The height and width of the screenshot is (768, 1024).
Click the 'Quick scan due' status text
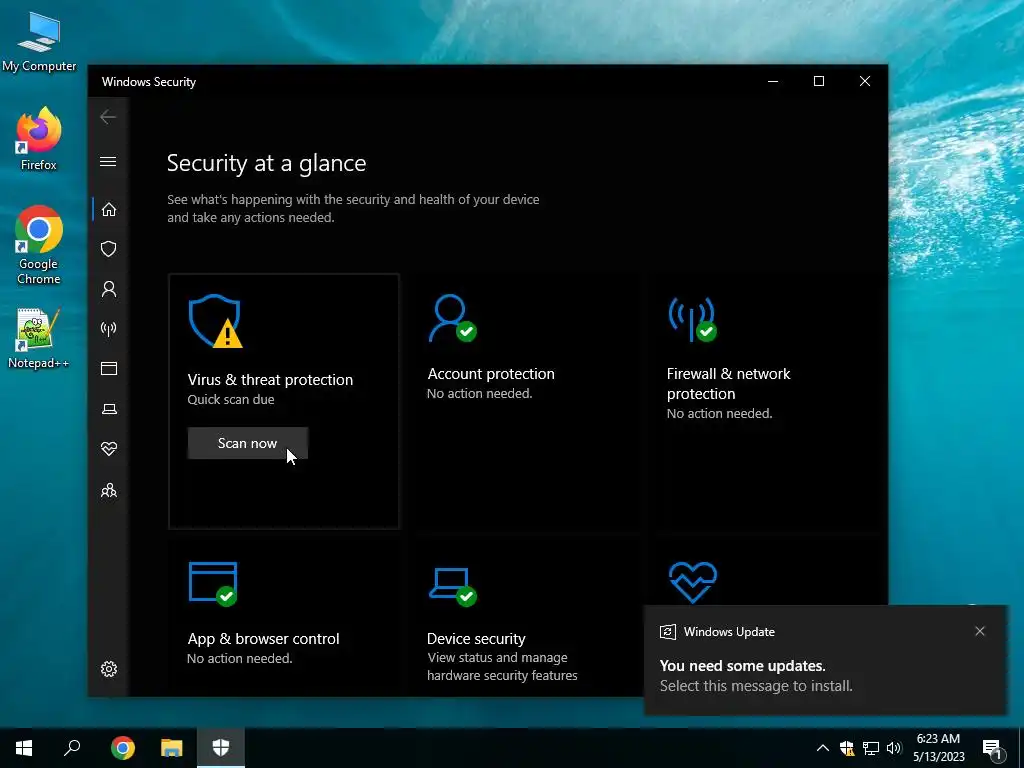231,400
